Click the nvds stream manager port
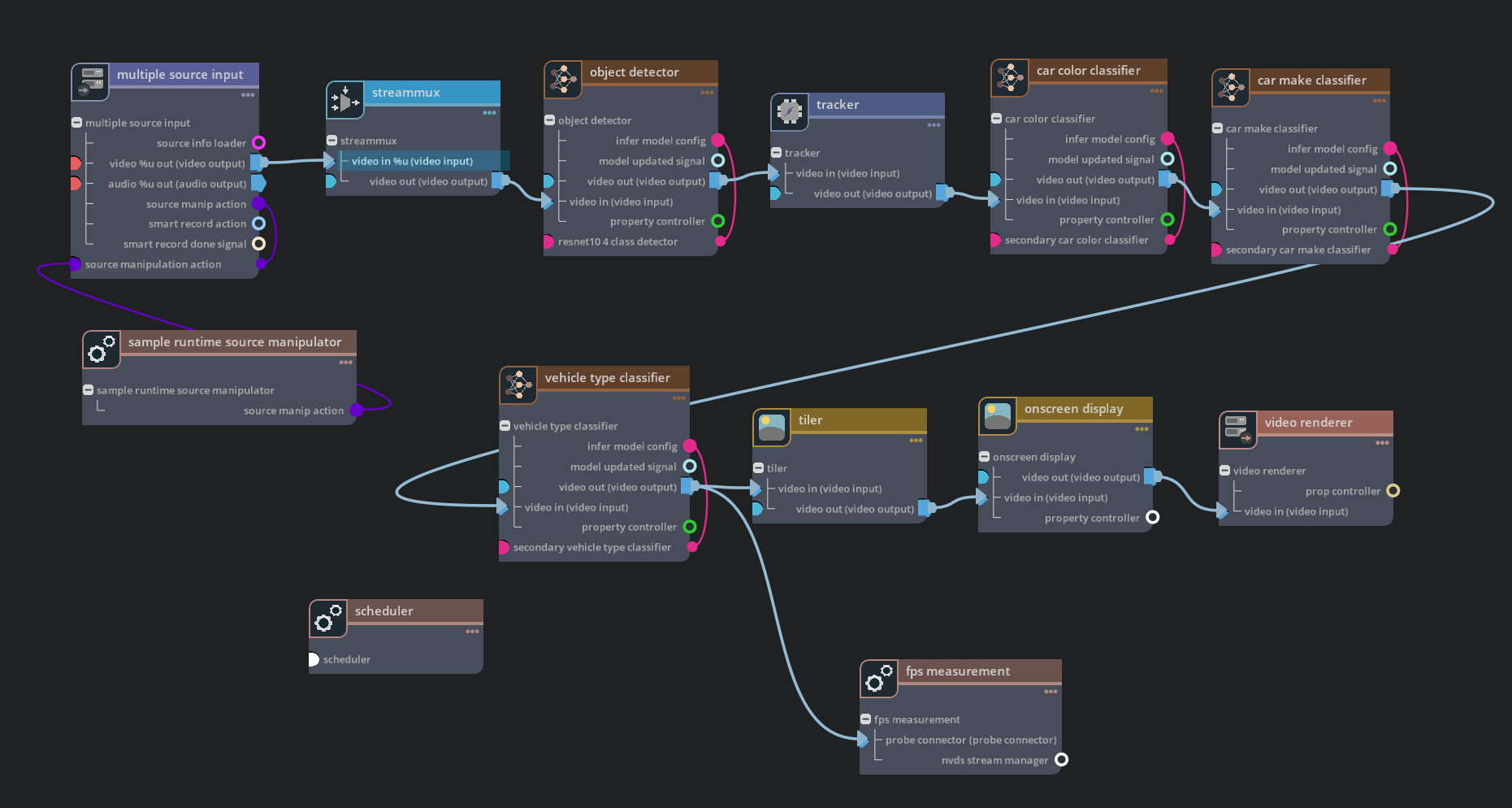The height and width of the screenshot is (808, 1512). click(1061, 760)
